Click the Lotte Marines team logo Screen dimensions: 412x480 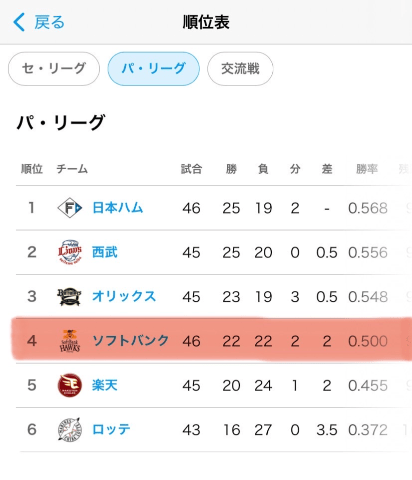tap(69, 429)
